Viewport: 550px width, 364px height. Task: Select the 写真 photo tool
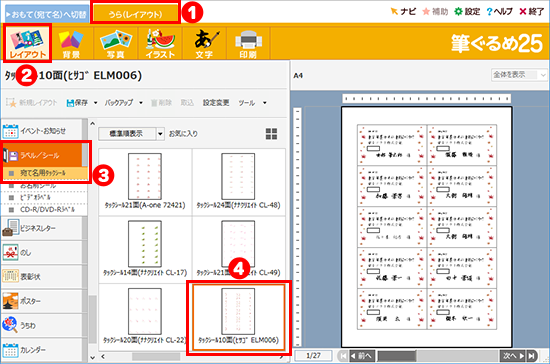point(115,43)
